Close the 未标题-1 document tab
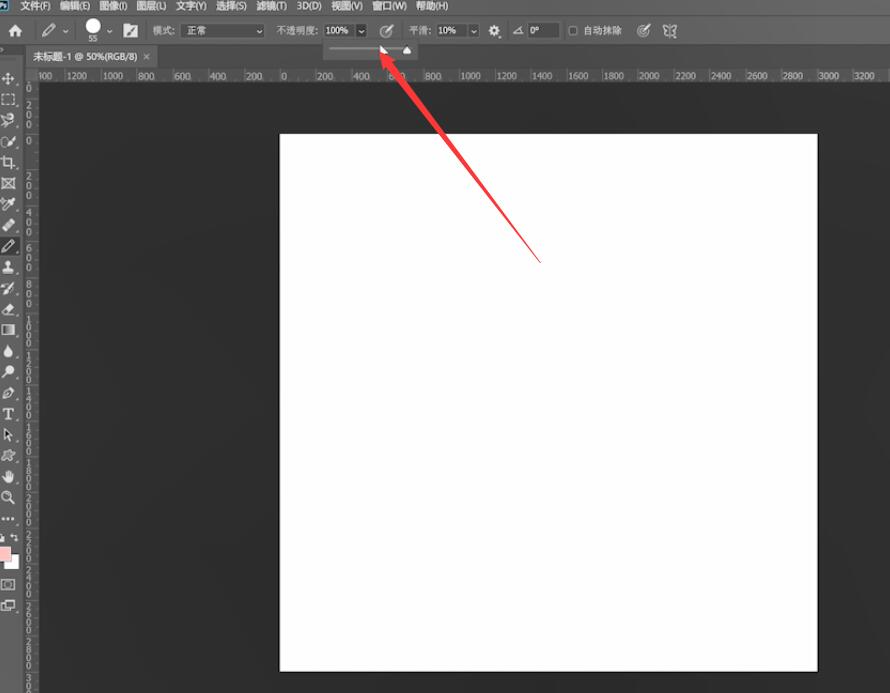The width and height of the screenshot is (890, 693). click(146, 57)
